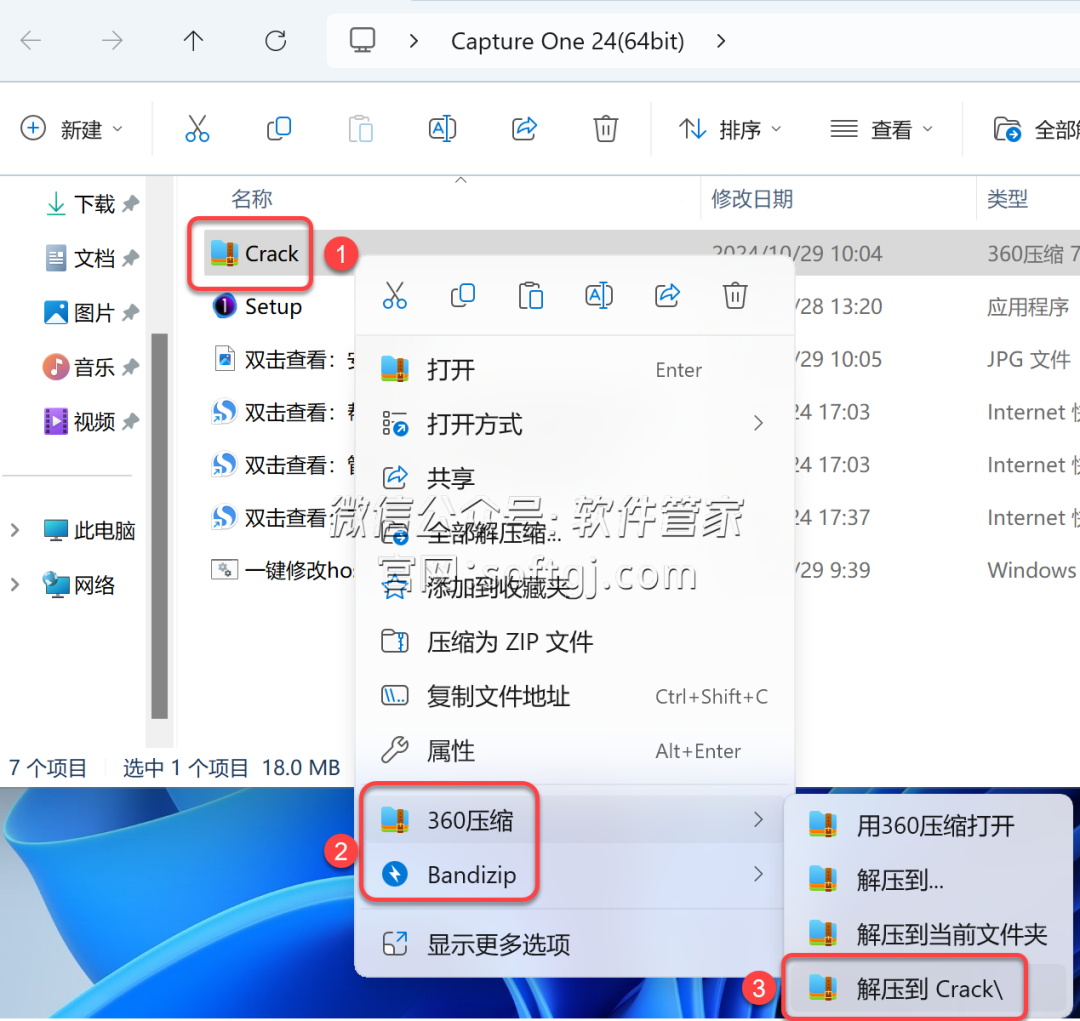Click the Rename icon in Explorer toolbar
The height and width of the screenshot is (1021, 1080).
coord(442,129)
